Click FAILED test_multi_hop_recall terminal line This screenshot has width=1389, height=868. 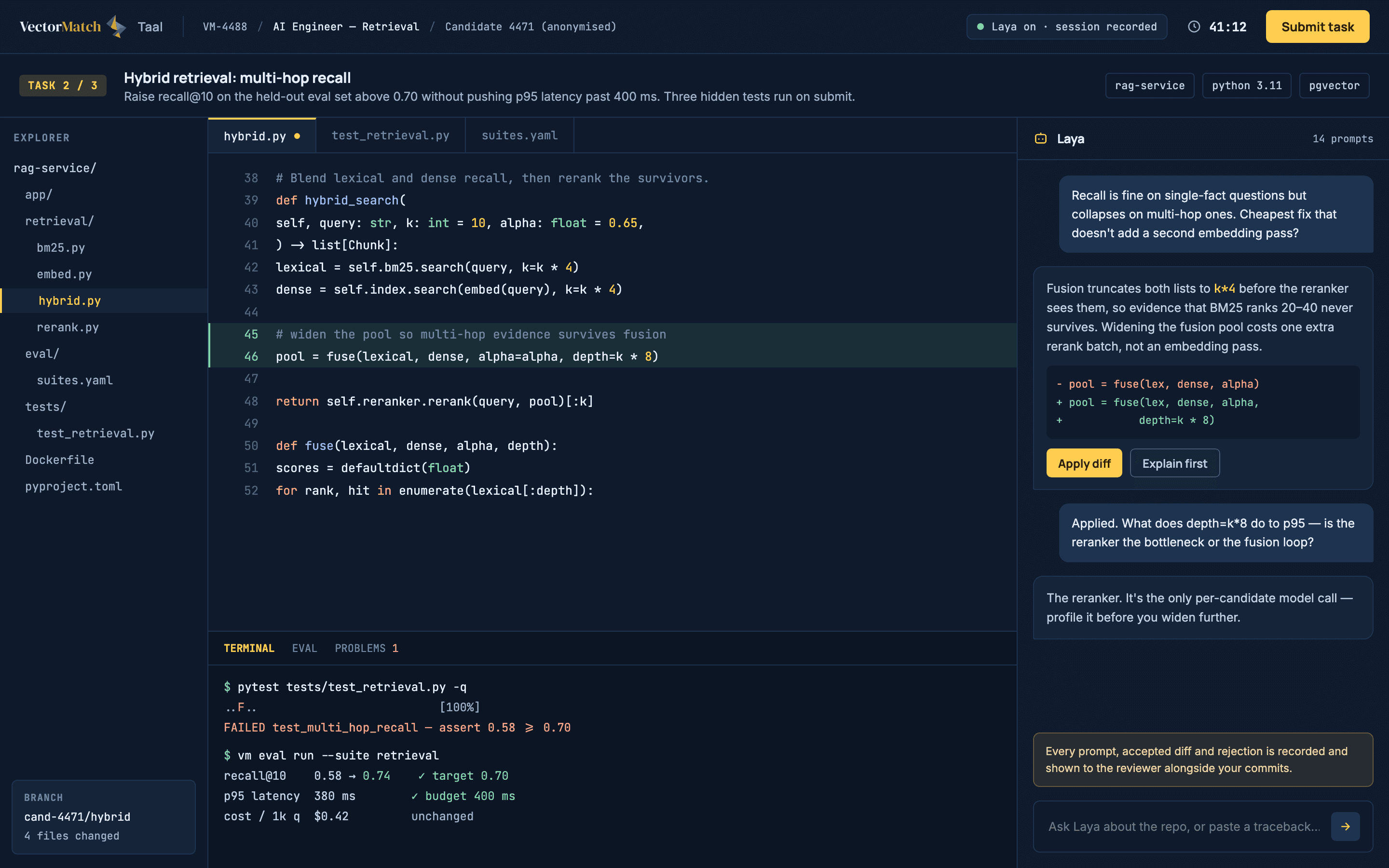[x=396, y=727]
